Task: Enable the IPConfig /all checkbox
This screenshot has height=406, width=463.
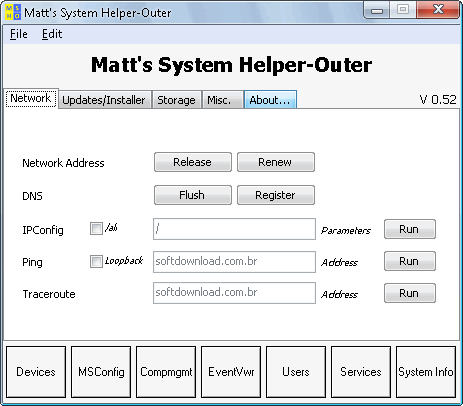Action: [x=96, y=229]
